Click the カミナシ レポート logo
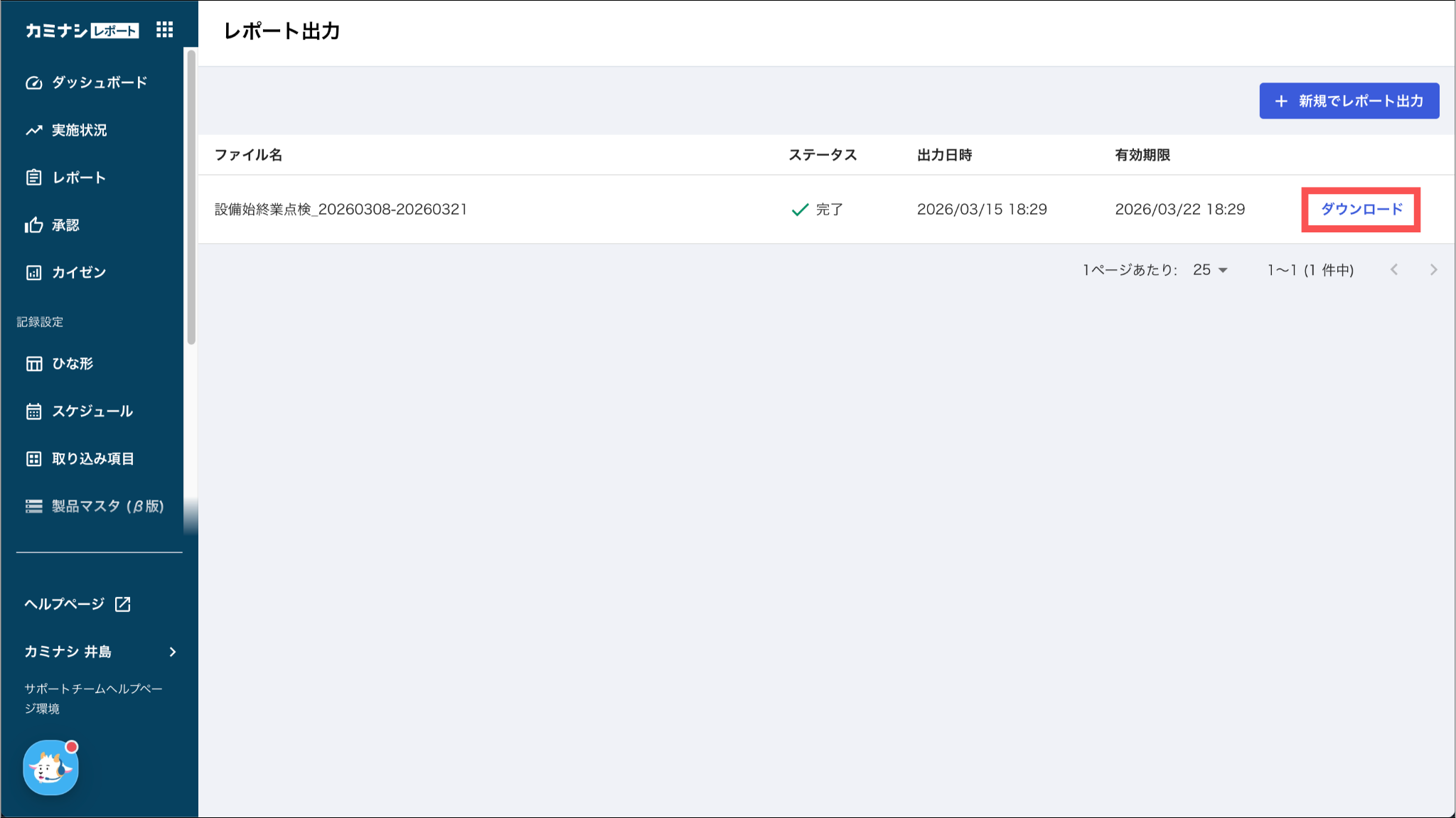1456x818 pixels. (82, 31)
